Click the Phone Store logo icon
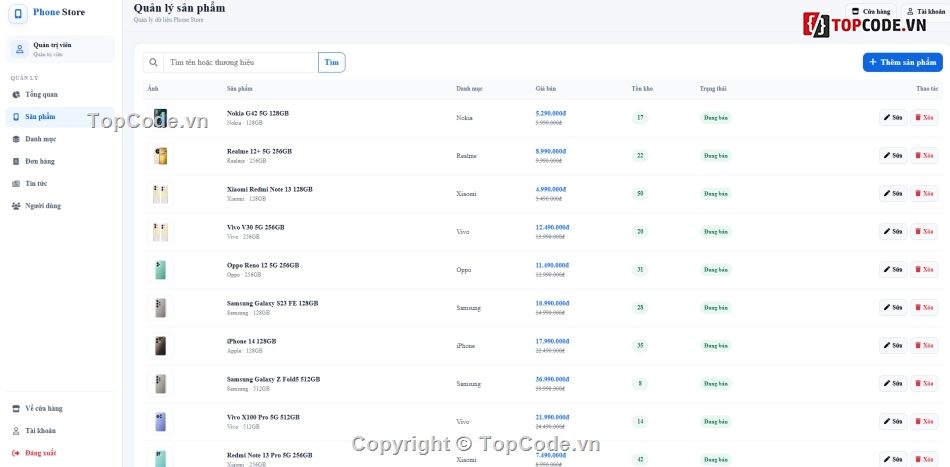This screenshot has width=950, height=467. click(x=18, y=14)
